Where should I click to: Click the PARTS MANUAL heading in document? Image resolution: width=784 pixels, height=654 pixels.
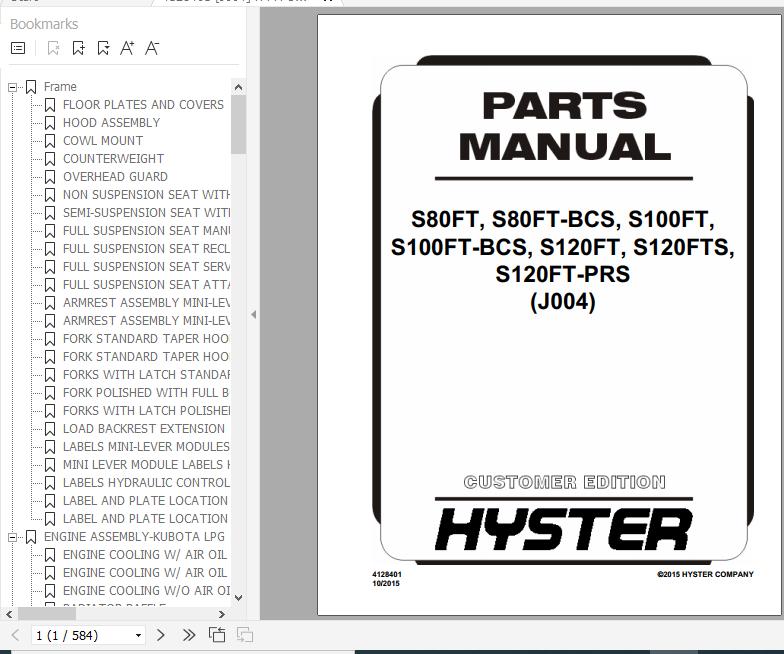click(x=564, y=126)
